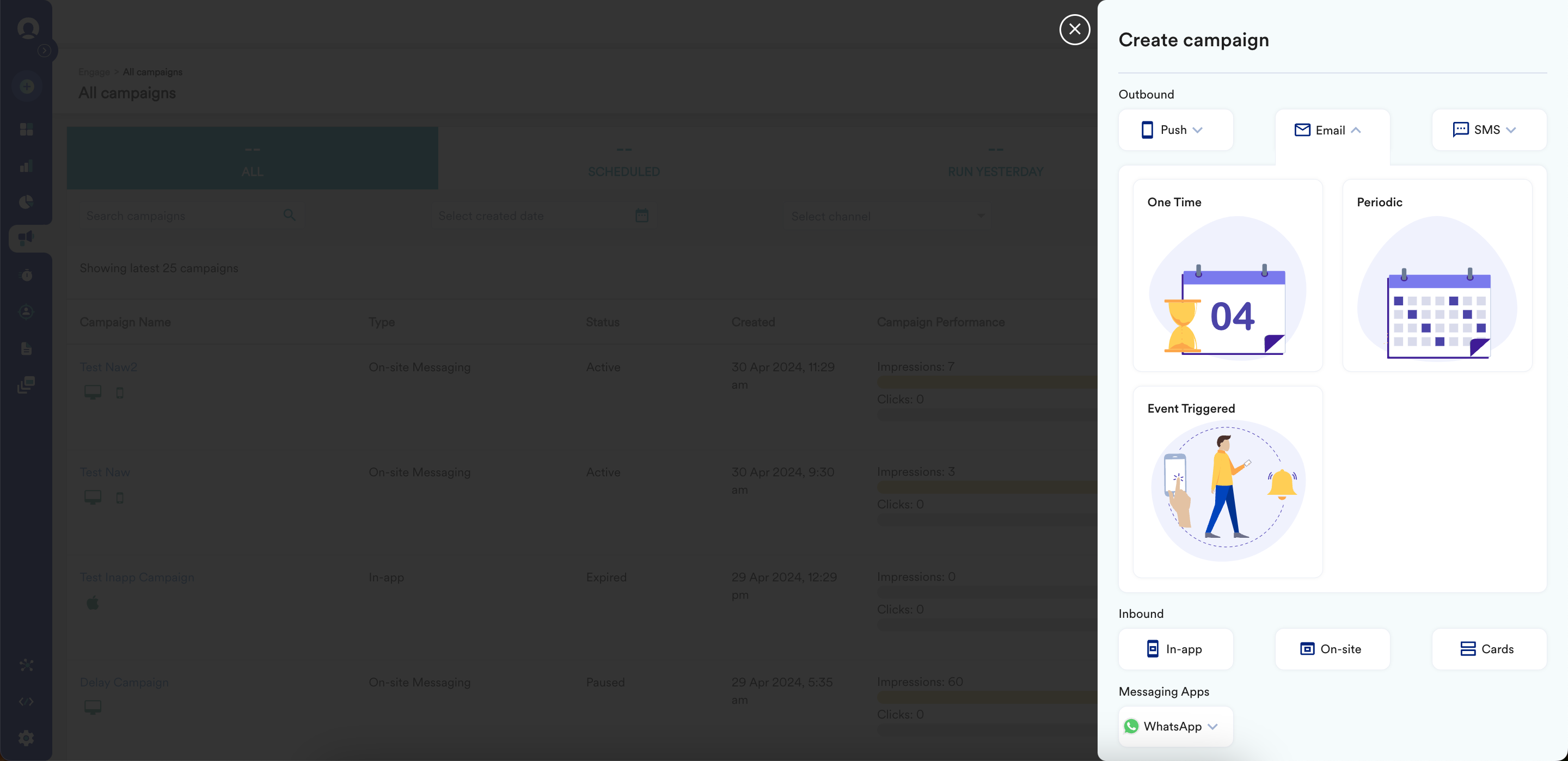The width and height of the screenshot is (1568, 761).
Task: Choose the One Time email campaign card
Action: click(1227, 275)
